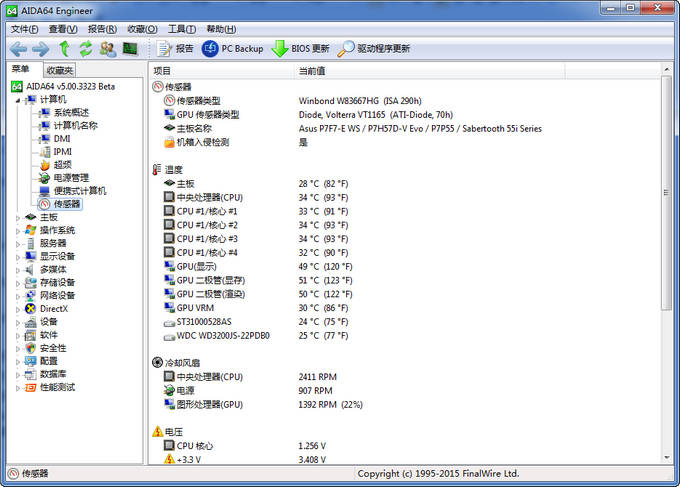Click the scroll down arrow of list
Viewport: 680px width, 487px height.
click(667, 458)
